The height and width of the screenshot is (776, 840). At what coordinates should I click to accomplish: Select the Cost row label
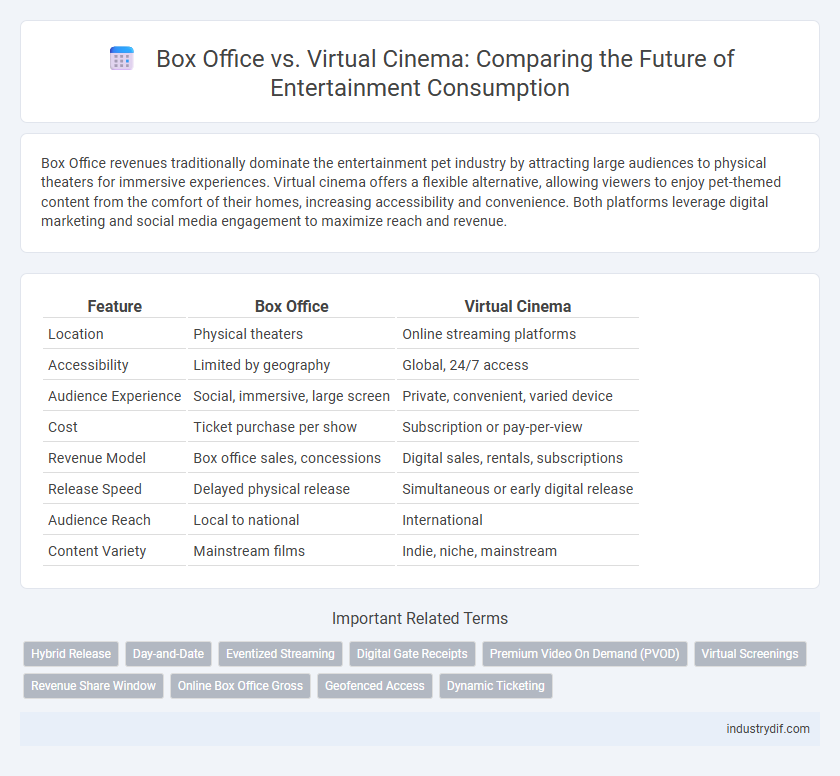click(63, 427)
